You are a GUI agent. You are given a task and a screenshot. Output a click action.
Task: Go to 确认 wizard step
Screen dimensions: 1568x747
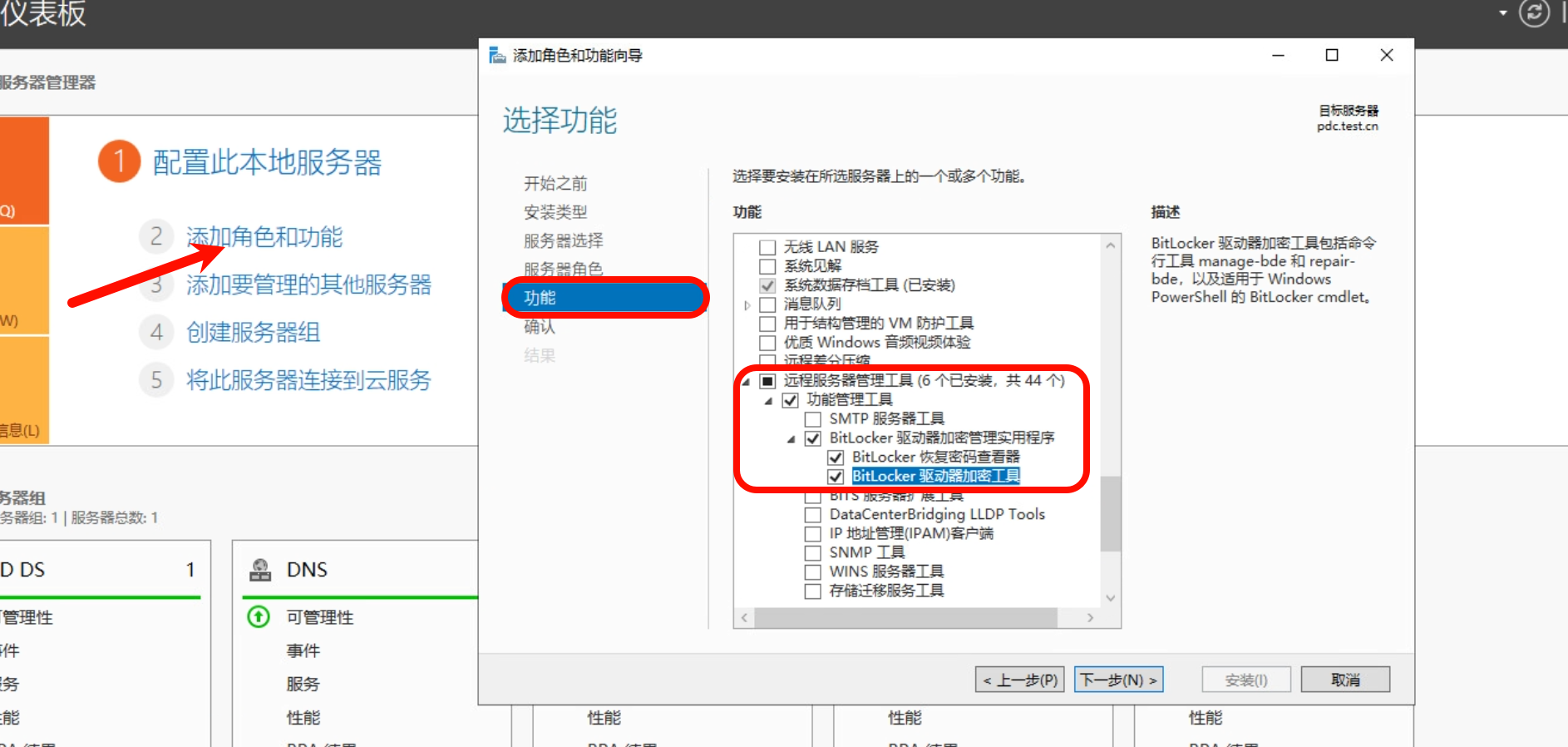[x=540, y=327]
